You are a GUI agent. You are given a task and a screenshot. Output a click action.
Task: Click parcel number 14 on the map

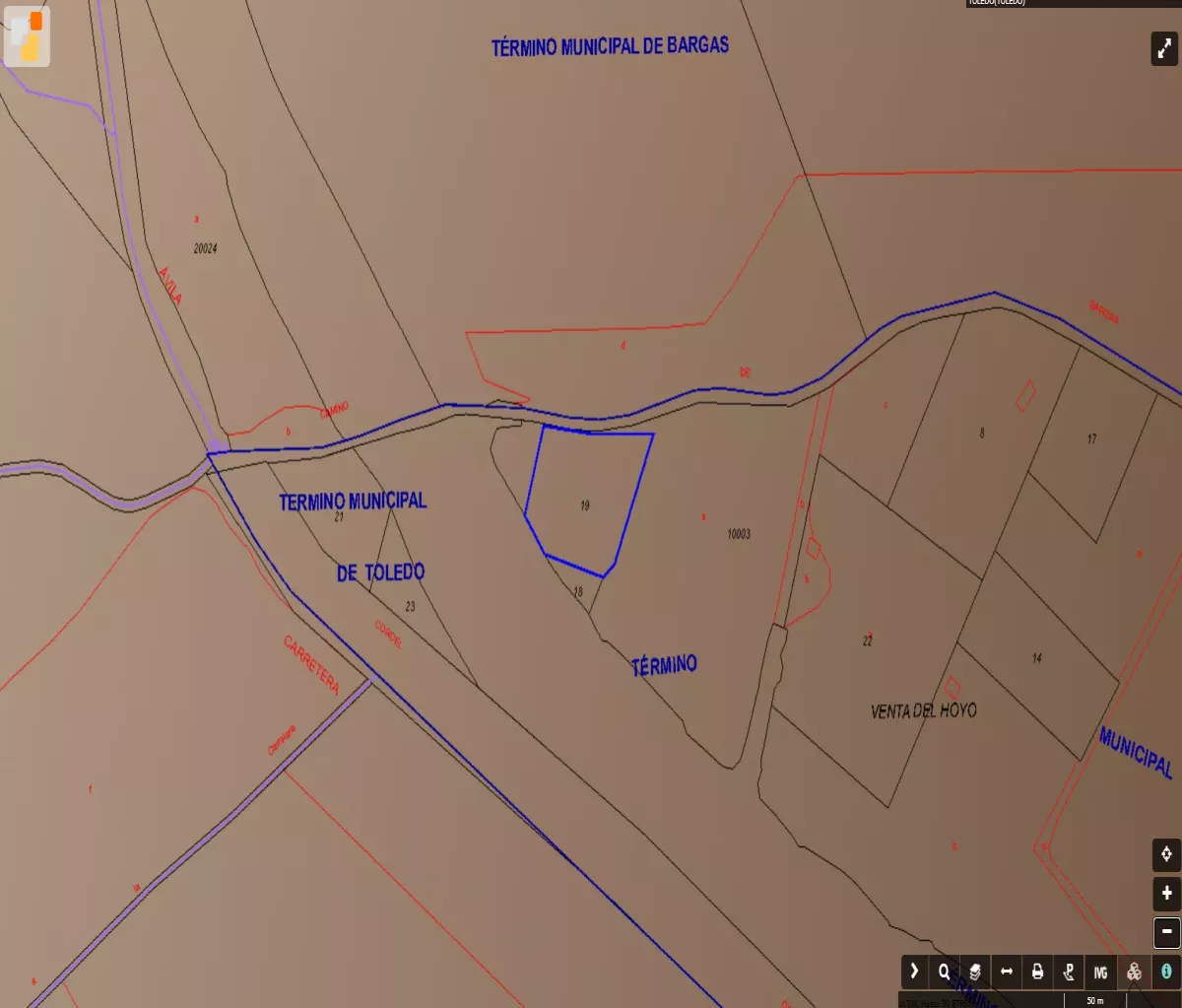(1037, 657)
